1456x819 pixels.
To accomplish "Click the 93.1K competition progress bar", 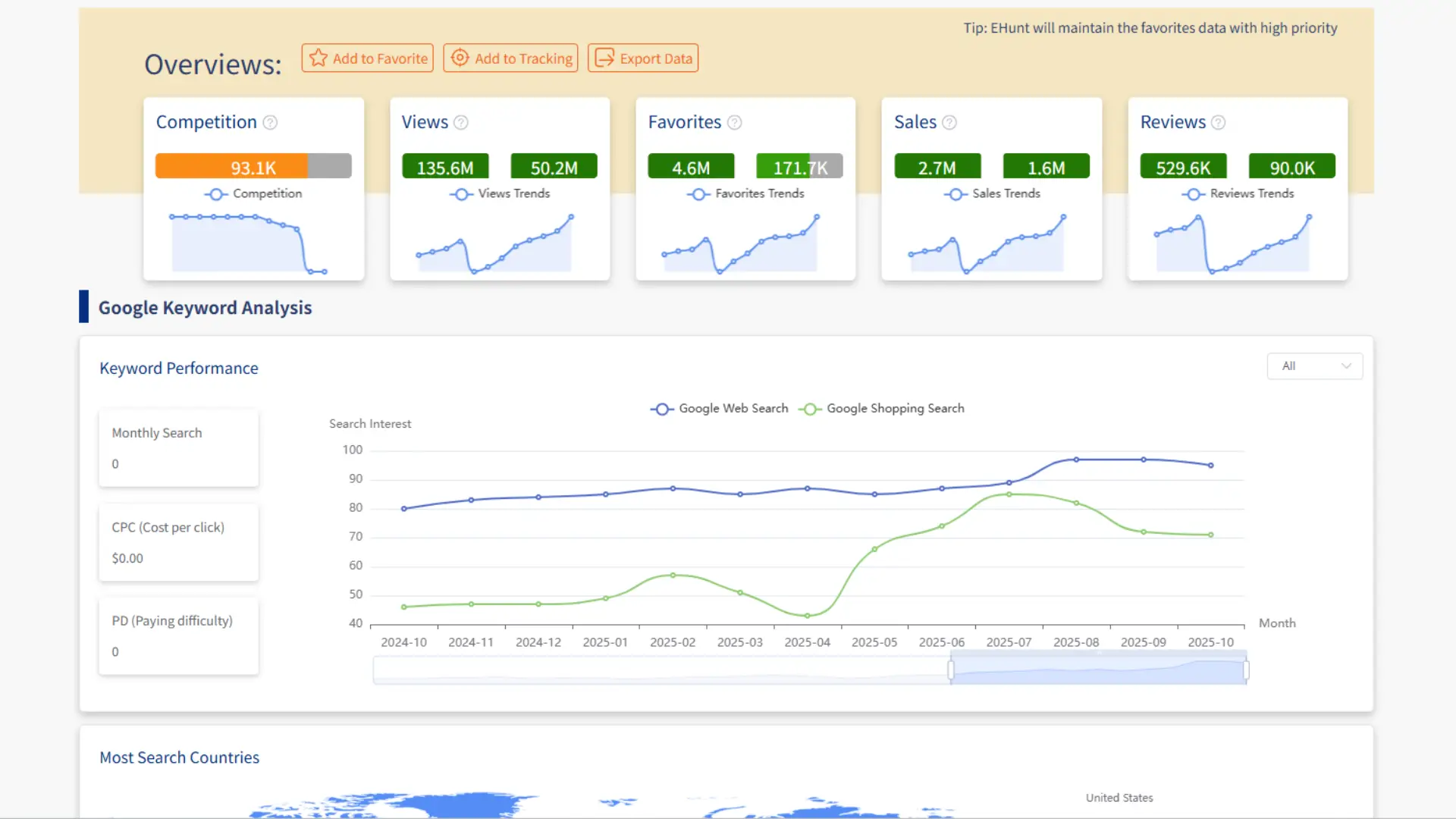I will (x=253, y=167).
